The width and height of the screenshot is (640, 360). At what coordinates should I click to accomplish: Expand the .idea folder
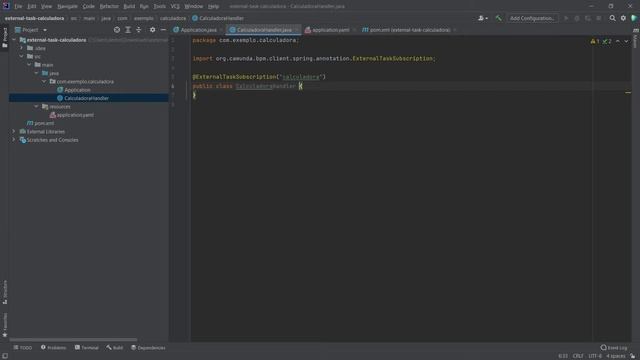21,48
